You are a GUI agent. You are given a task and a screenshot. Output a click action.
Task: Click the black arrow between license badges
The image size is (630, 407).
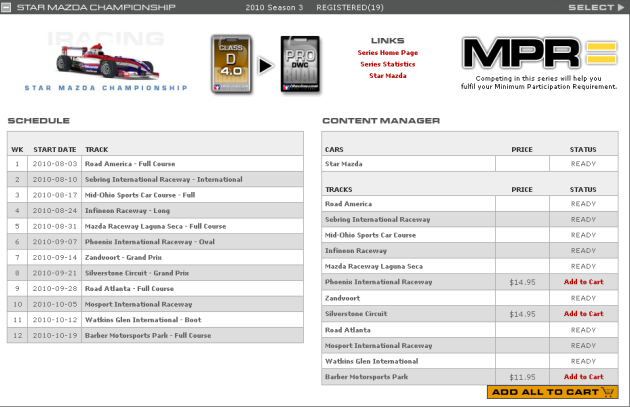point(266,65)
